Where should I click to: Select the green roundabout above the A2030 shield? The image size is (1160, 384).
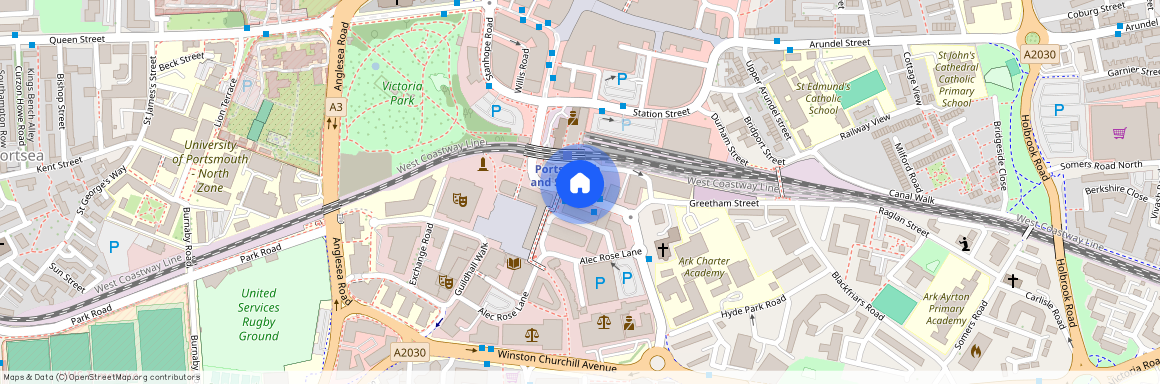coord(1033,38)
